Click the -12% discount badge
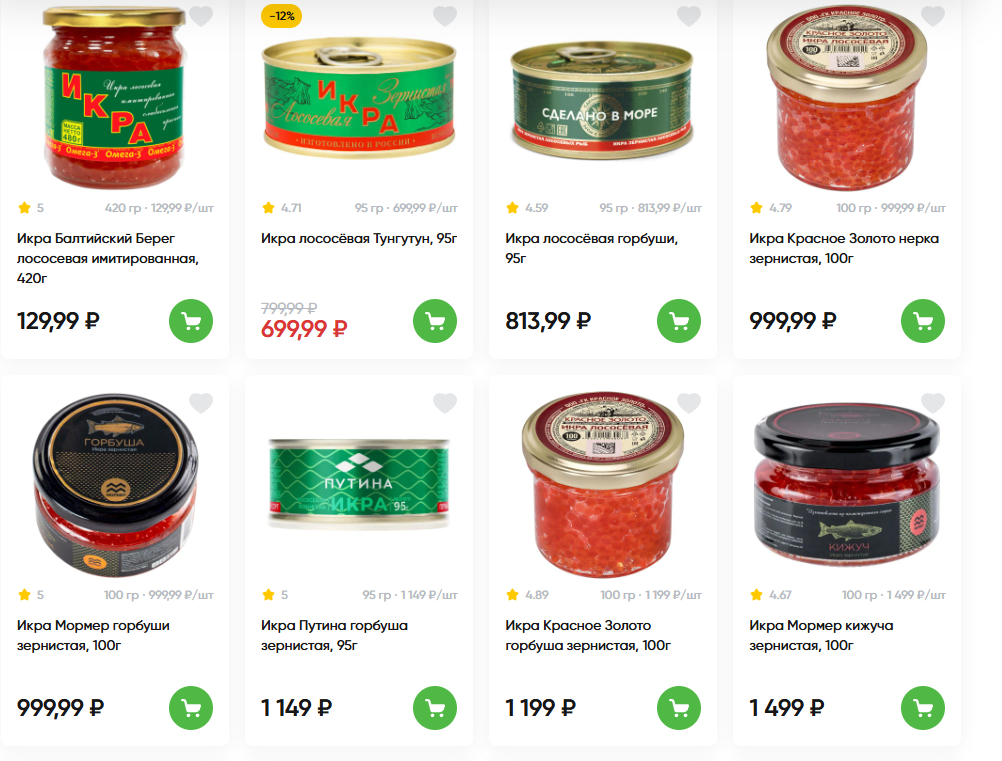 pyautogui.click(x=281, y=16)
